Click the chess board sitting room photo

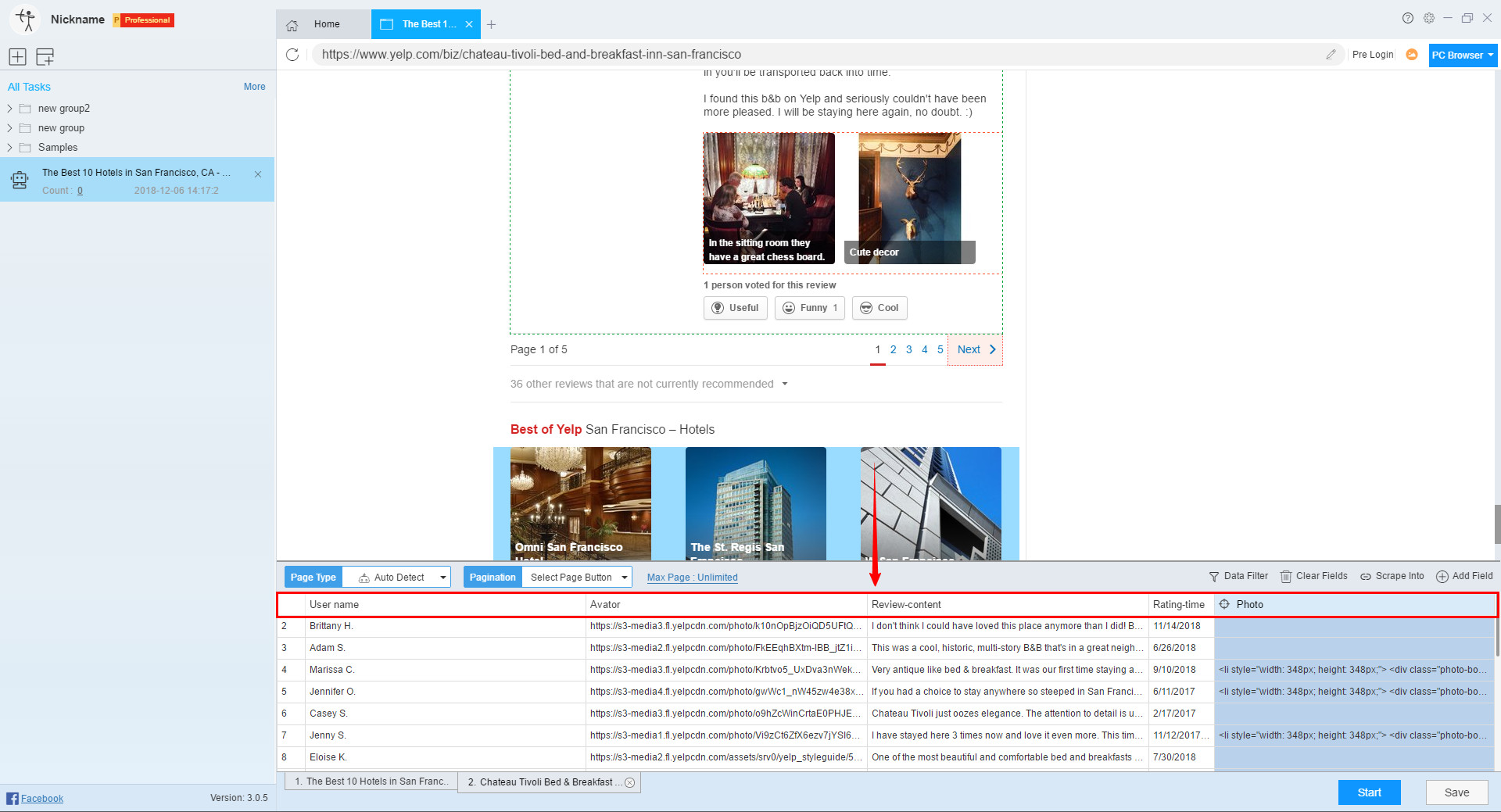coord(768,199)
